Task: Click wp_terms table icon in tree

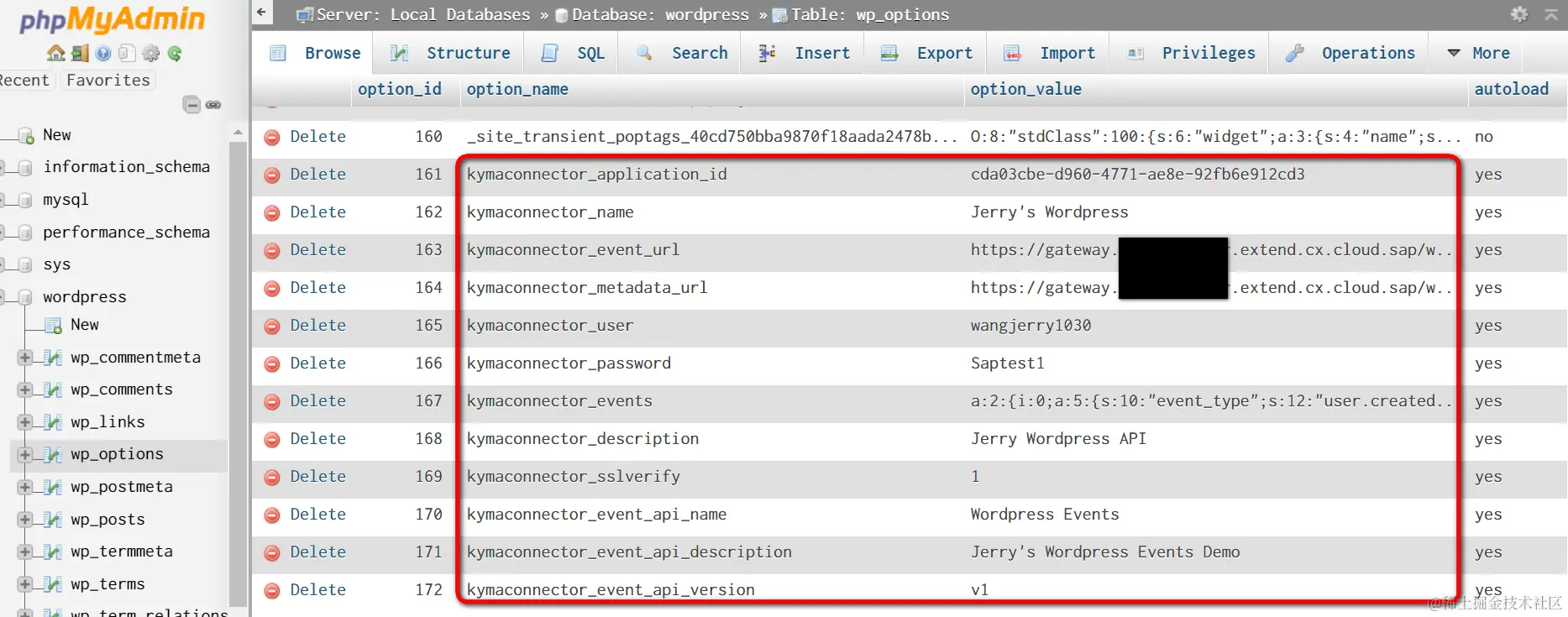Action: click(x=53, y=584)
